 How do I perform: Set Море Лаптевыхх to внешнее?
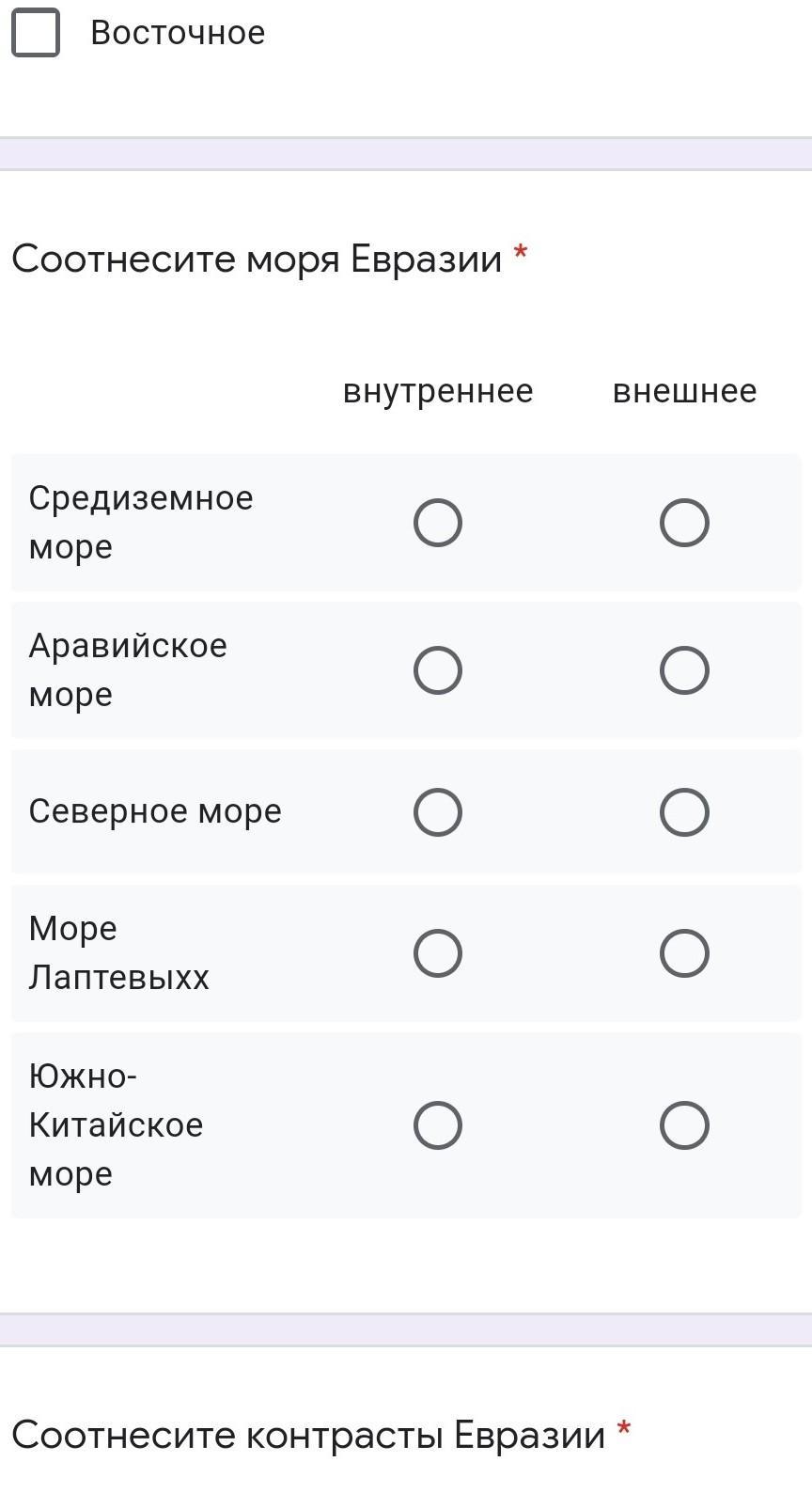[x=684, y=953]
